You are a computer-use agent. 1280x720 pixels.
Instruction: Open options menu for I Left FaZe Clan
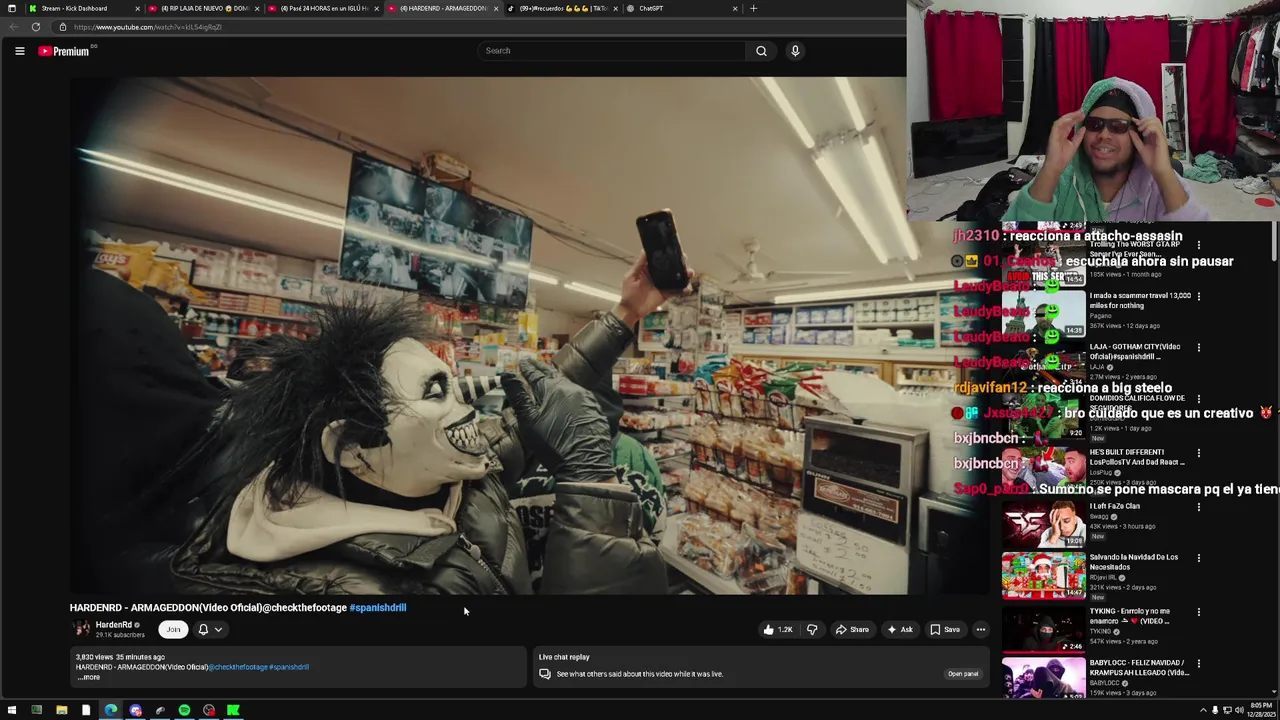(x=1198, y=507)
